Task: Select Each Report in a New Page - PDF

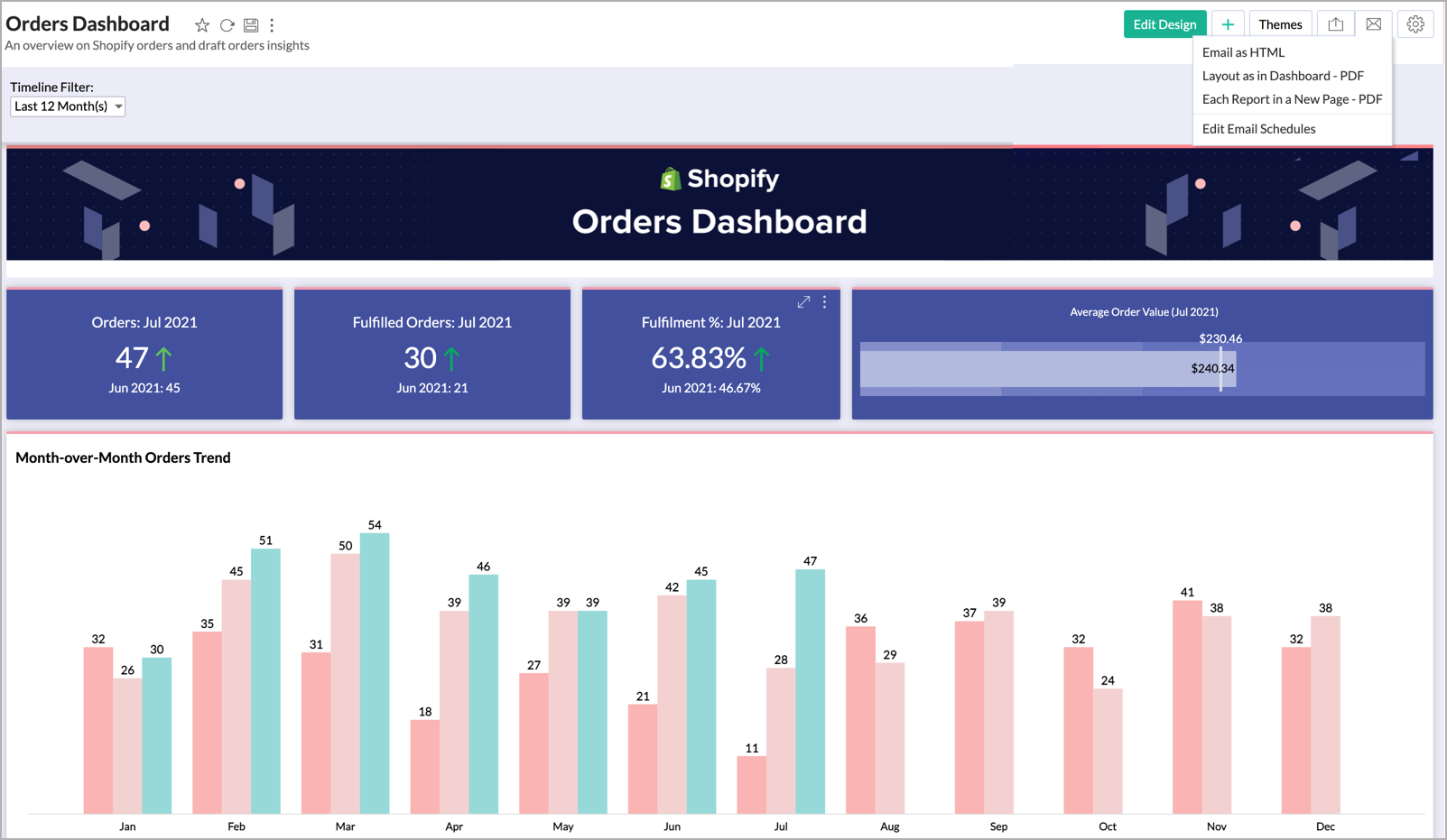Action: [1292, 99]
